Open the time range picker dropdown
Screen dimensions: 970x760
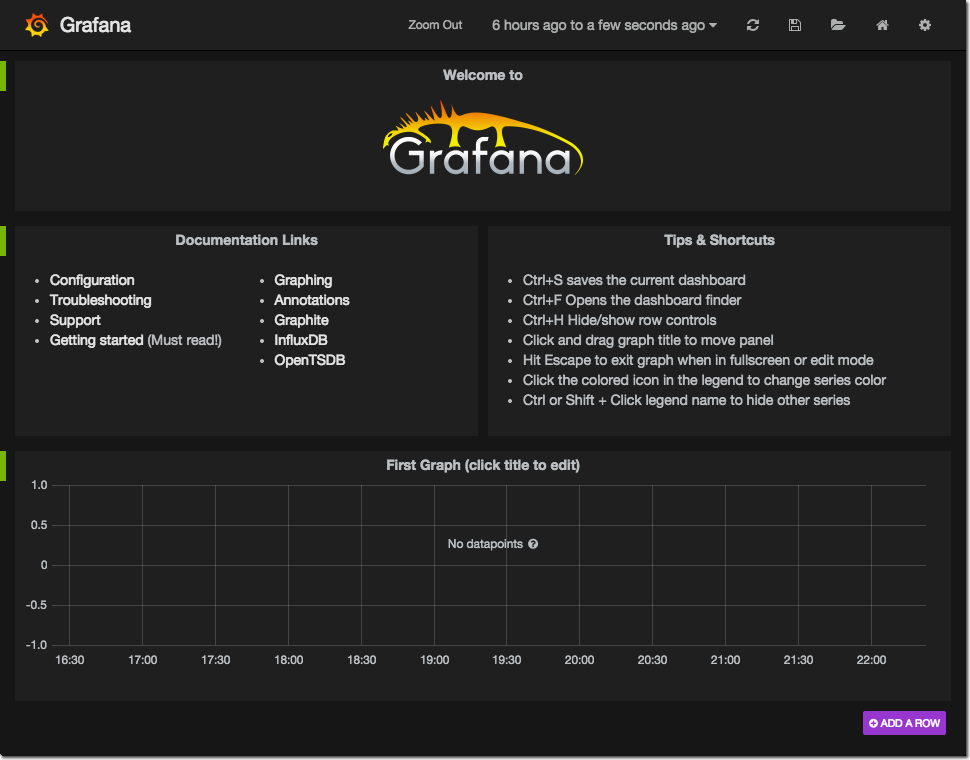604,25
